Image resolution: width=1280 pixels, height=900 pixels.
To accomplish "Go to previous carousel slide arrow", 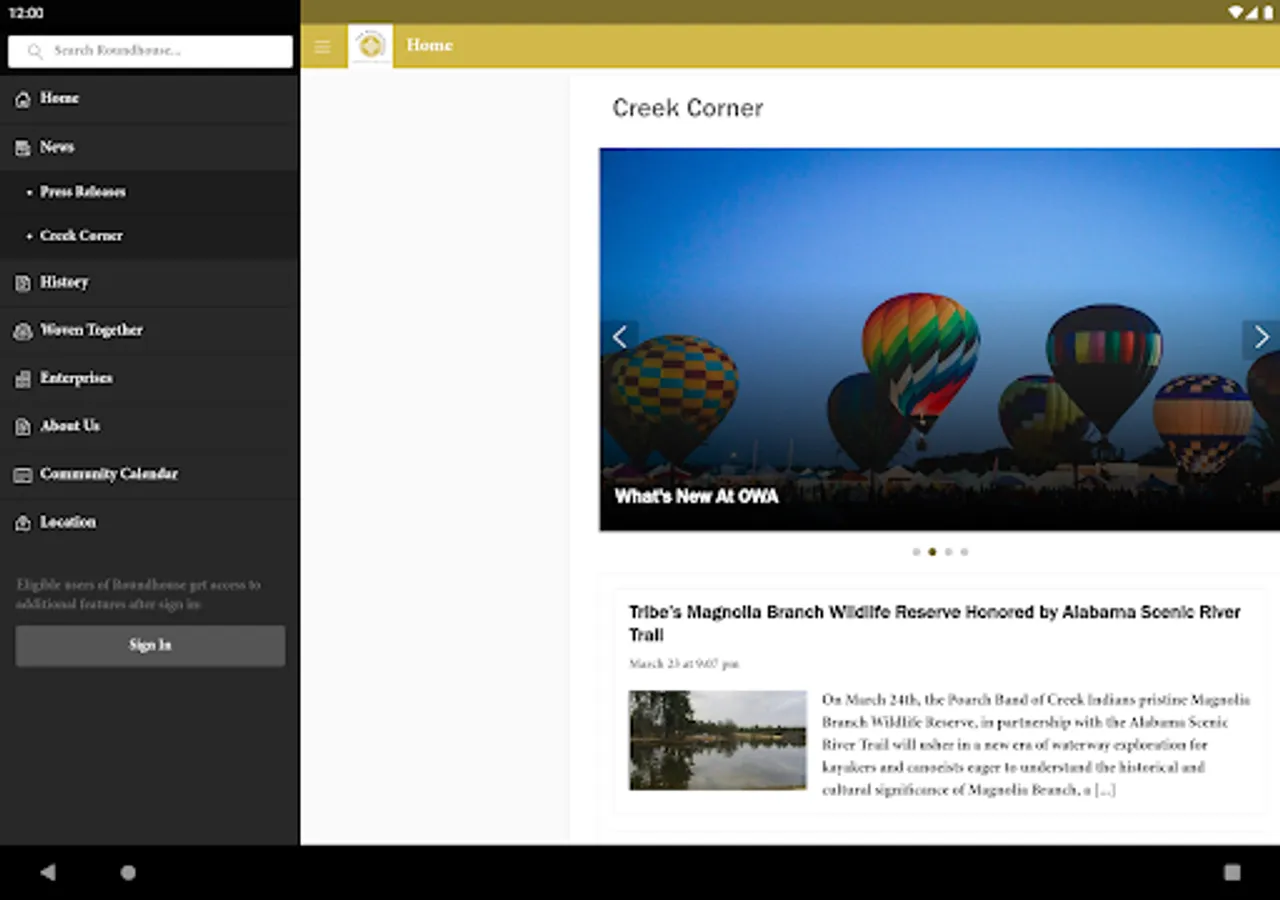I will pyautogui.click(x=620, y=338).
